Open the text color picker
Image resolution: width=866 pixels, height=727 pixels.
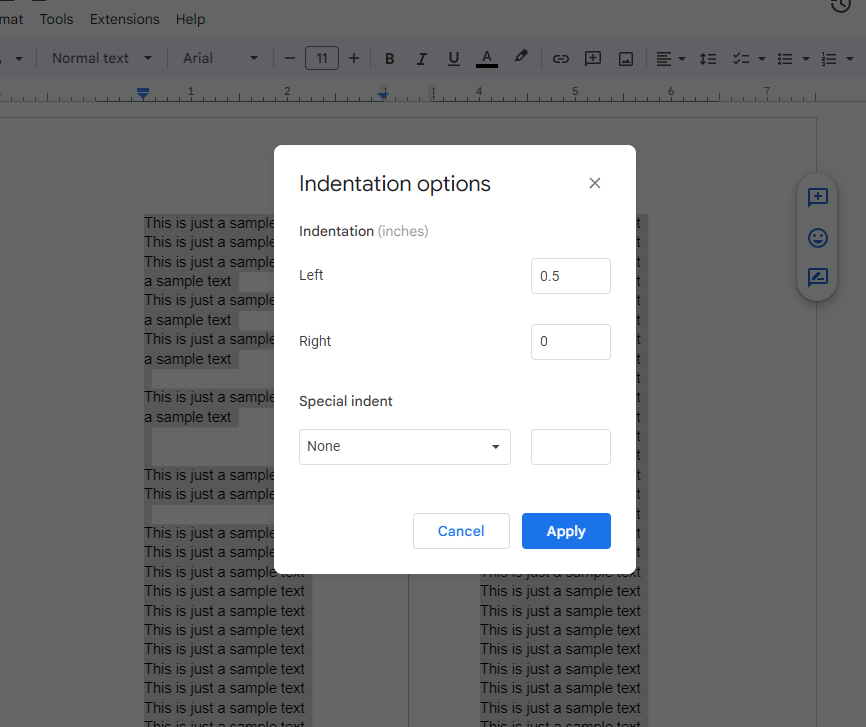(487, 59)
